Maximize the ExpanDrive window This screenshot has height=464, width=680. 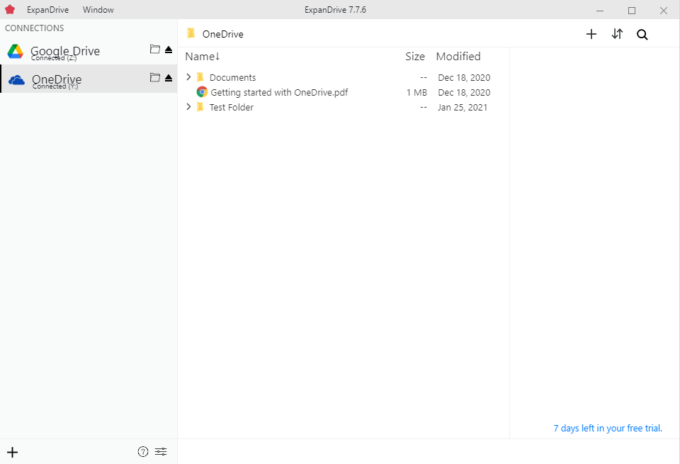(x=631, y=10)
